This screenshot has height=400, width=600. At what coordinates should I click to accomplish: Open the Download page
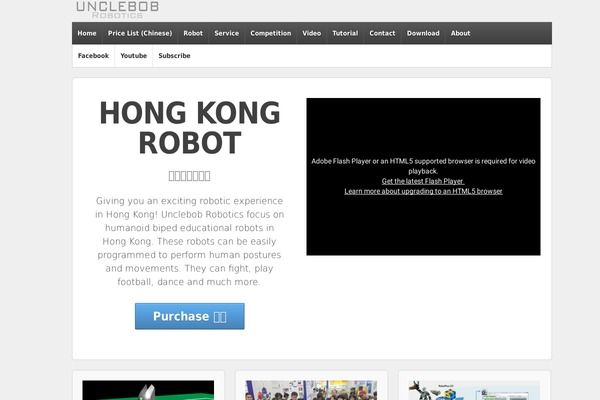pyautogui.click(x=423, y=33)
